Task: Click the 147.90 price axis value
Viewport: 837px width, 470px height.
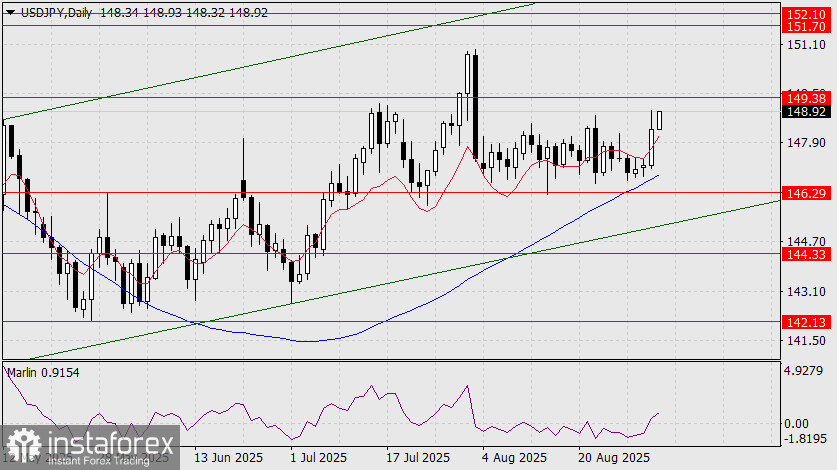Action: tap(806, 143)
